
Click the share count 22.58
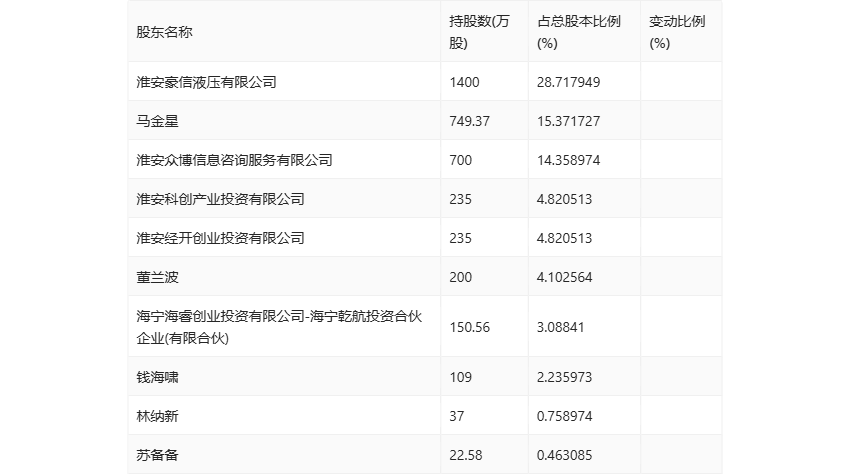click(x=466, y=455)
